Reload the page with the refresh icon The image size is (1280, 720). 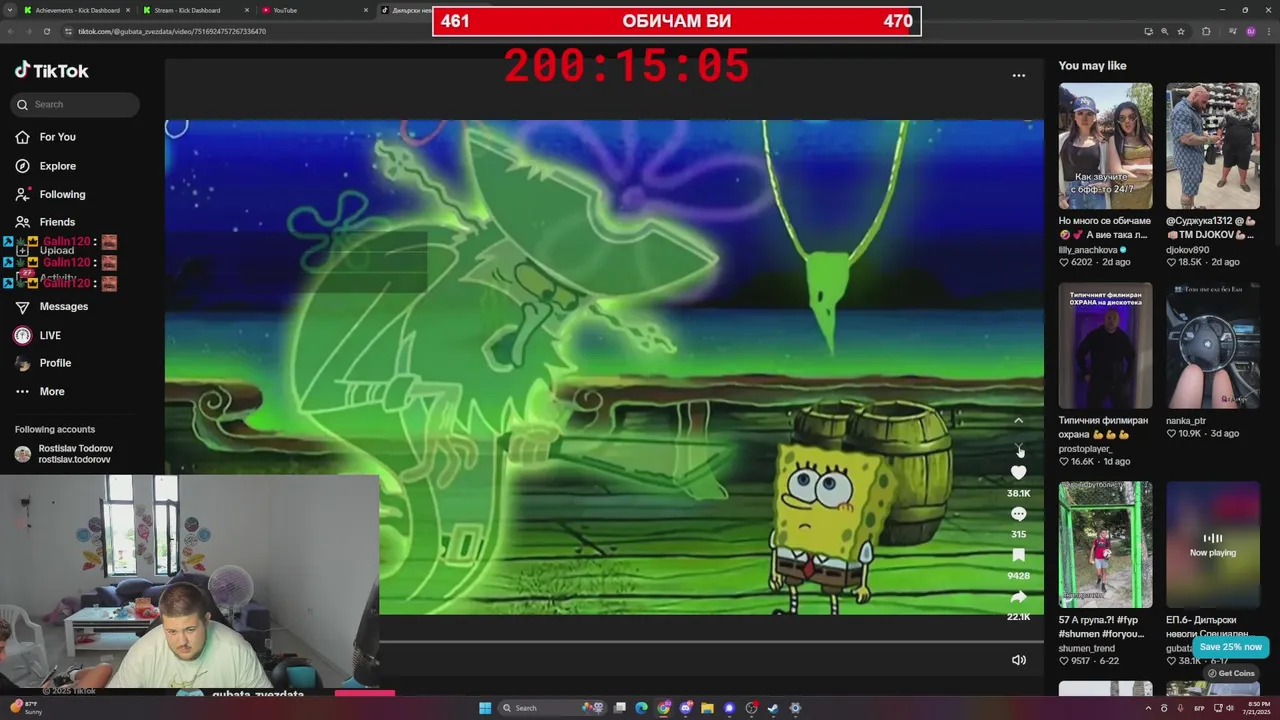tap(46, 31)
